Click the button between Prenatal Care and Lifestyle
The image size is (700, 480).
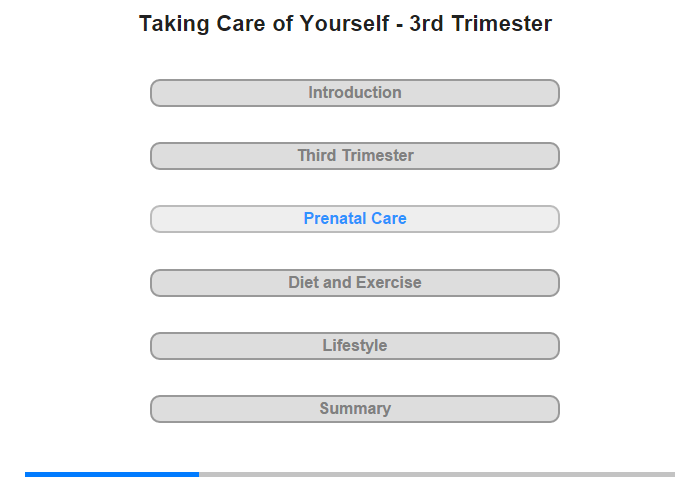click(x=354, y=283)
